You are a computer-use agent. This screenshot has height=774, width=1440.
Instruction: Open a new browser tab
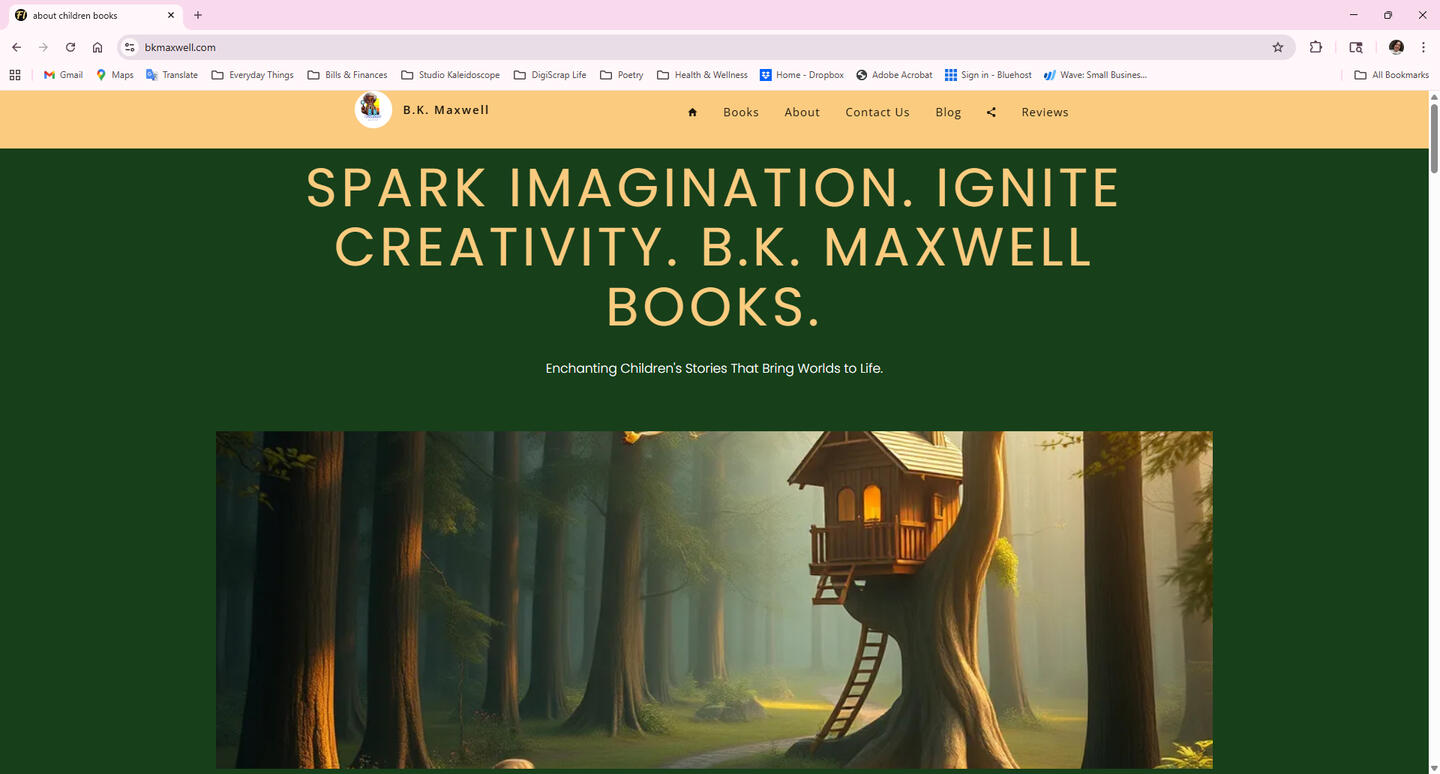point(198,15)
